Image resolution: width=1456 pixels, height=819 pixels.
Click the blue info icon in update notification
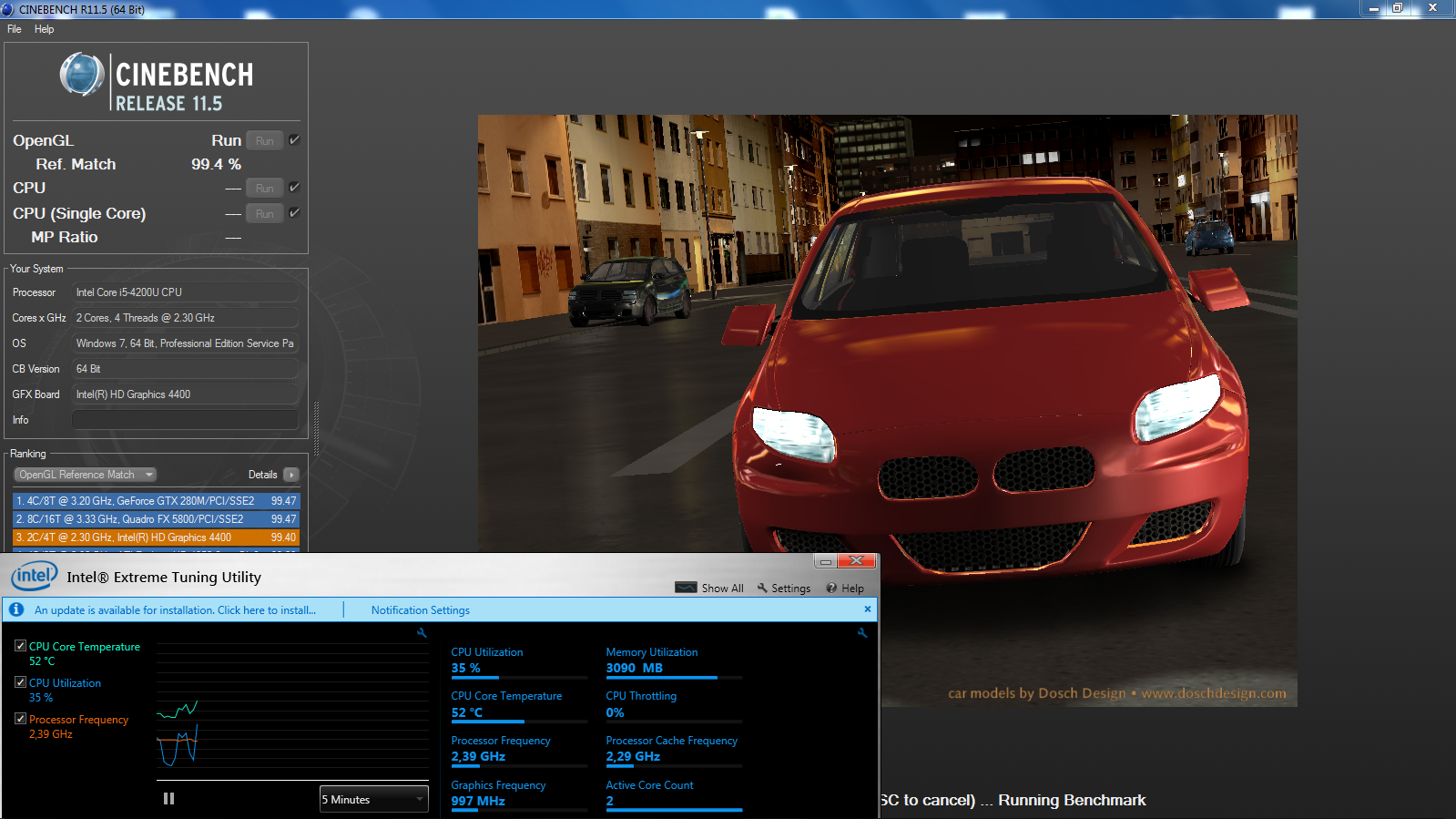pos(16,609)
